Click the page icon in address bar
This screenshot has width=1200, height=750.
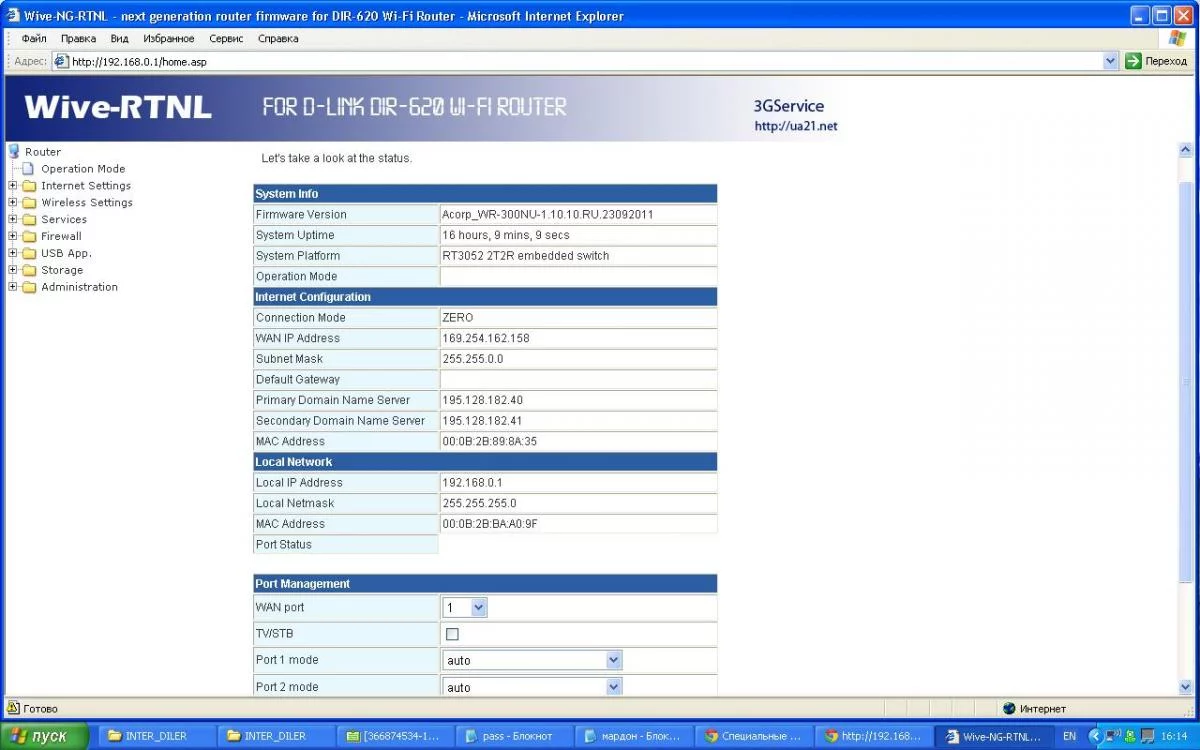point(61,61)
